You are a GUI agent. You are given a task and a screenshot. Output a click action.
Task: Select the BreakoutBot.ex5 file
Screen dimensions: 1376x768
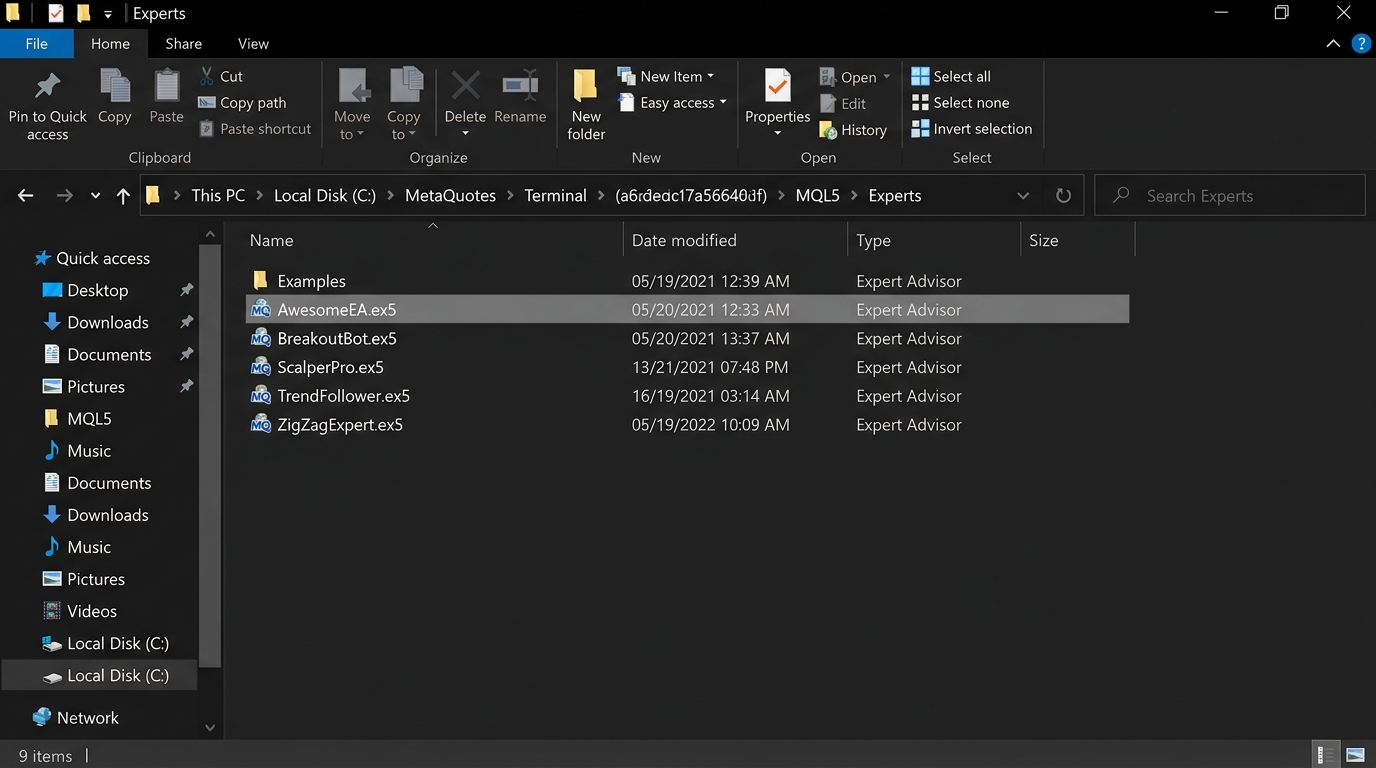[687, 338]
